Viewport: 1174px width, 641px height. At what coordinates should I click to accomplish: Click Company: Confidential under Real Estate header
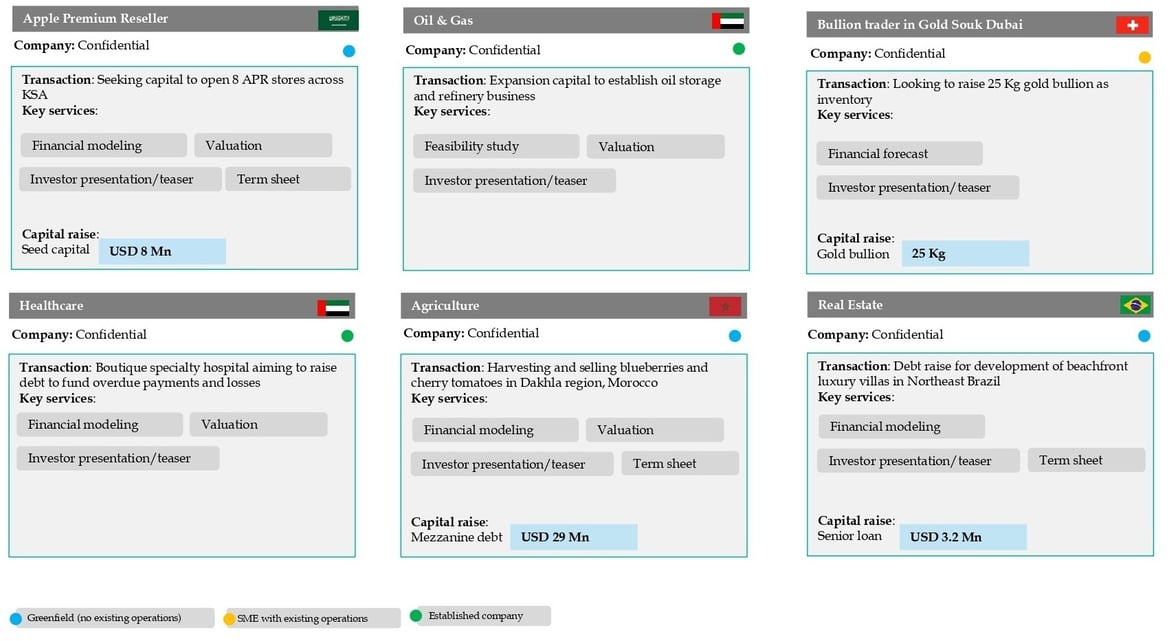[875, 334]
